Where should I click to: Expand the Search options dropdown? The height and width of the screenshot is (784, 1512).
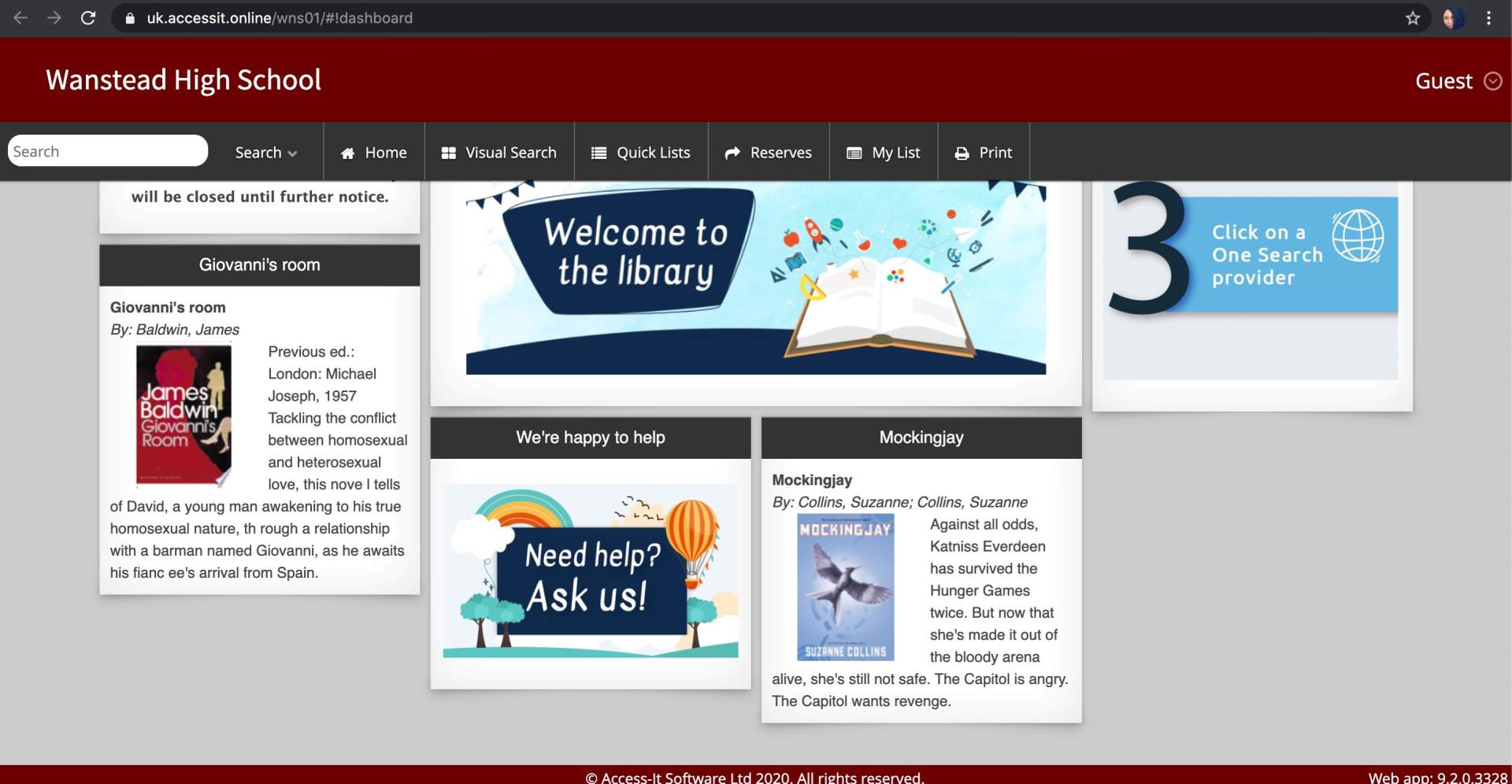[266, 152]
